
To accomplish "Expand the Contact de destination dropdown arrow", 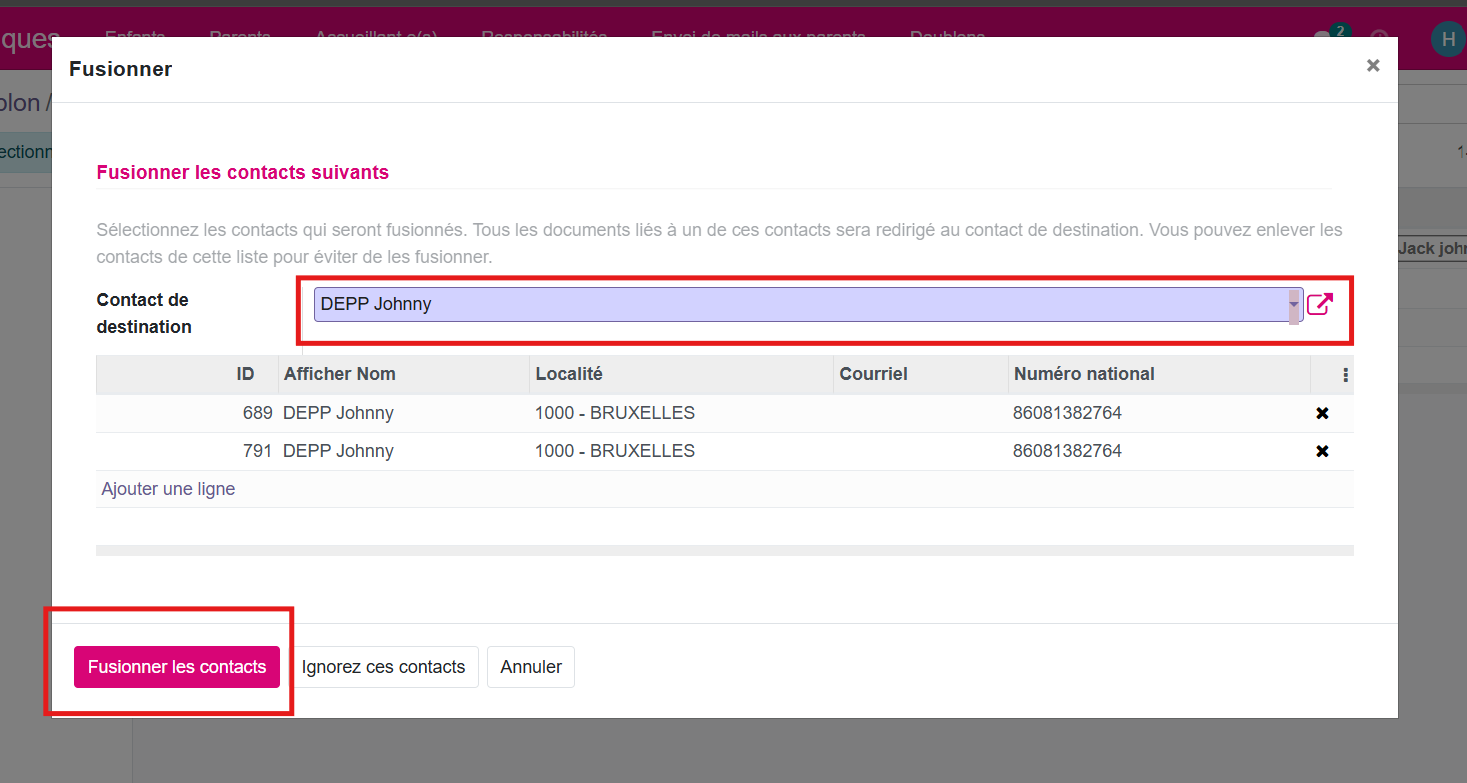I will click(x=1293, y=304).
